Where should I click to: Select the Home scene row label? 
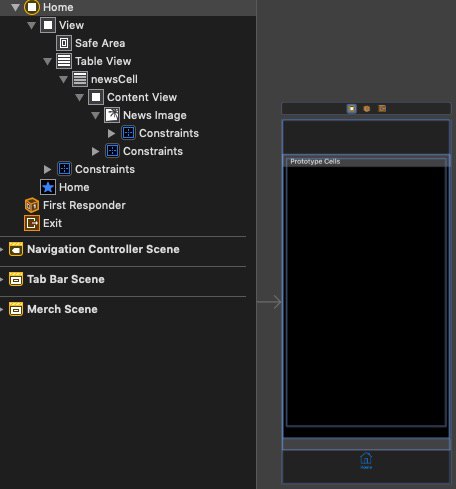[58, 7]
